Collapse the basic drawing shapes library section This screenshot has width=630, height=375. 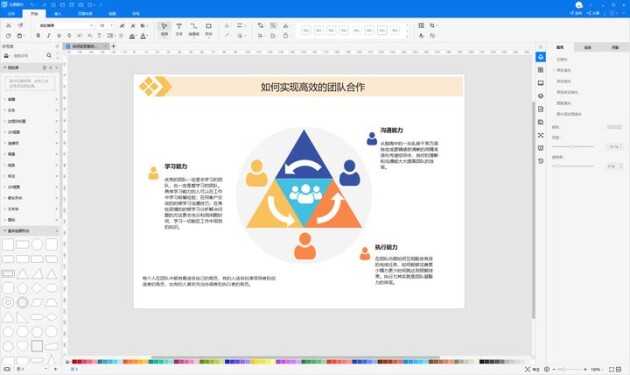[x=4, y=231]
